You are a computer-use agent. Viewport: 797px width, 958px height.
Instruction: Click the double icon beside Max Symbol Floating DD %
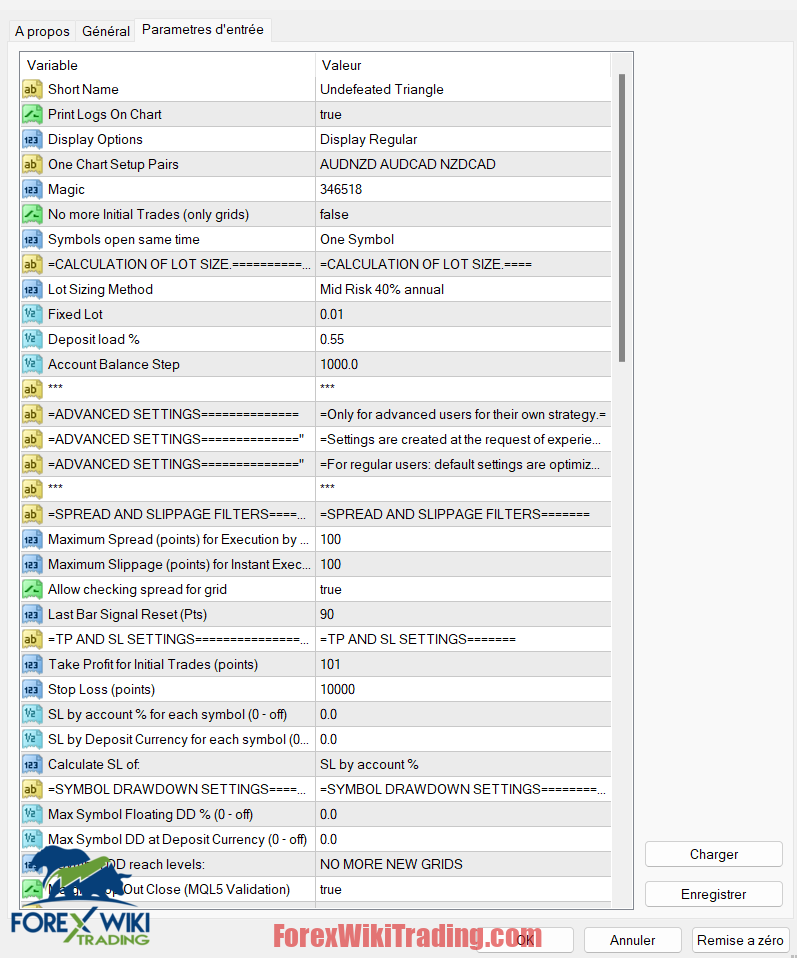click(32, 814)
